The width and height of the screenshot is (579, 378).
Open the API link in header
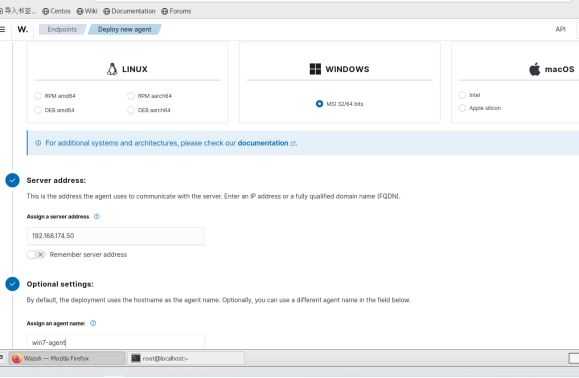click(x=560, y=29)
